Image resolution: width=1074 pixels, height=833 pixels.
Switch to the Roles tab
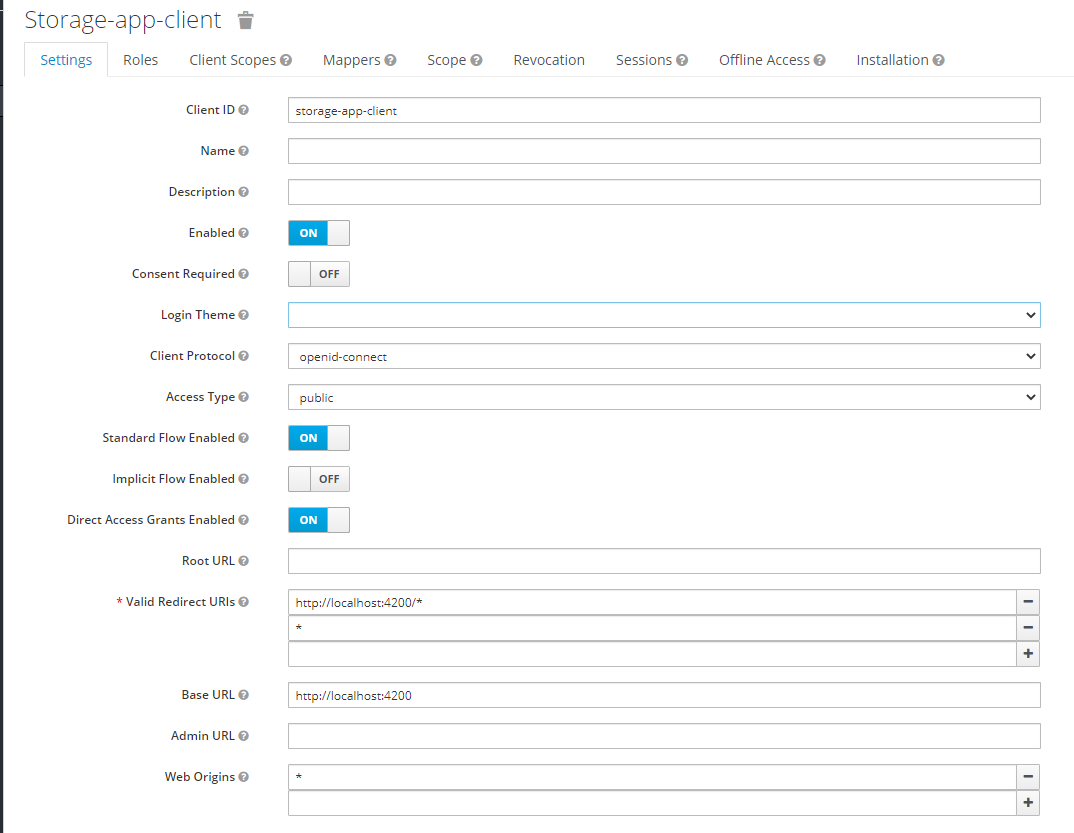click(141, 60)
